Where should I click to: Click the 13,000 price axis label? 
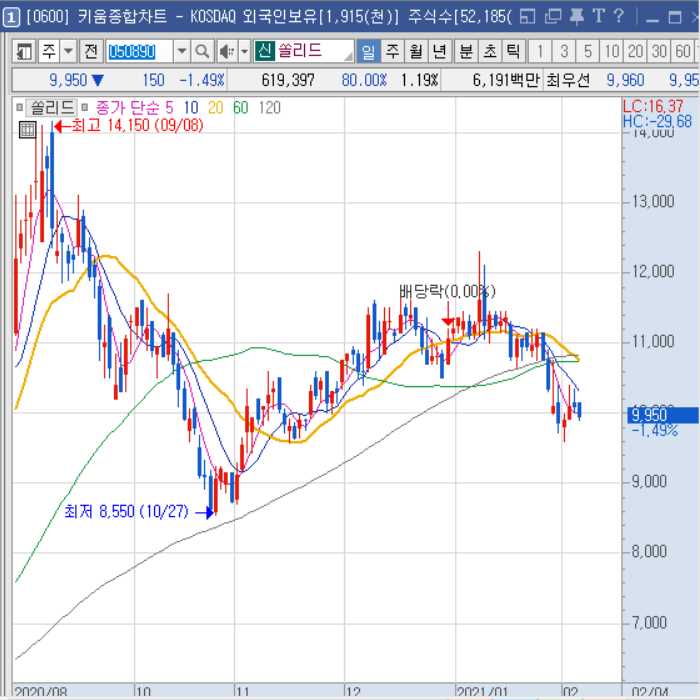653,202
